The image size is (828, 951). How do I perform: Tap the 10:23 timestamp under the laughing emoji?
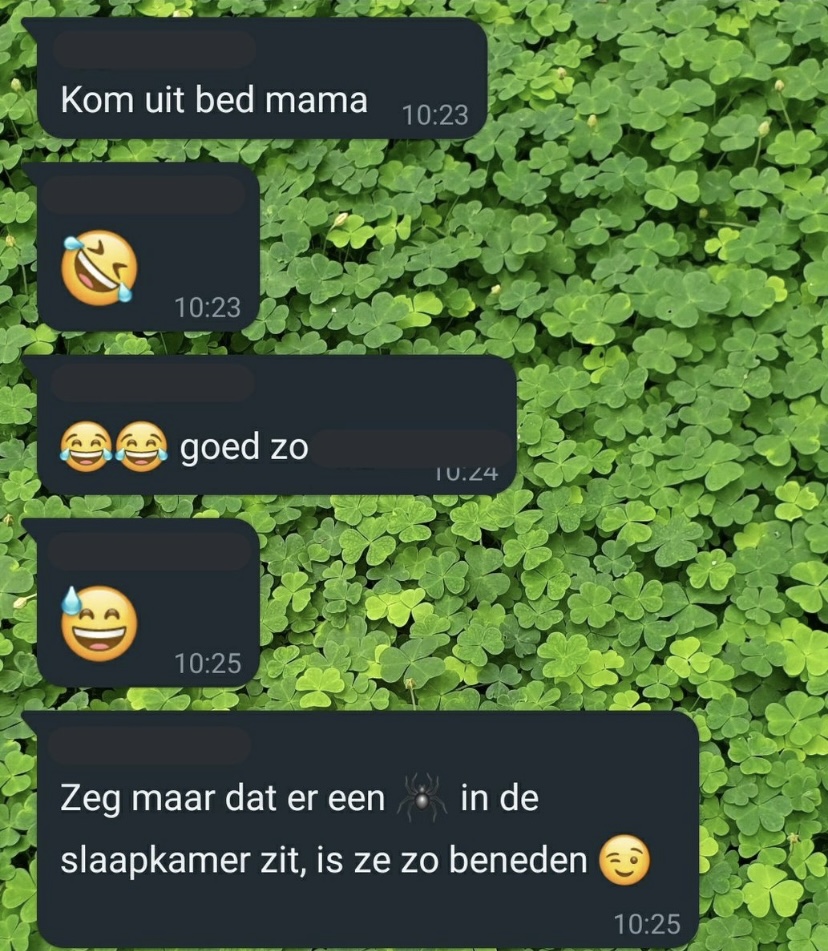208,307
